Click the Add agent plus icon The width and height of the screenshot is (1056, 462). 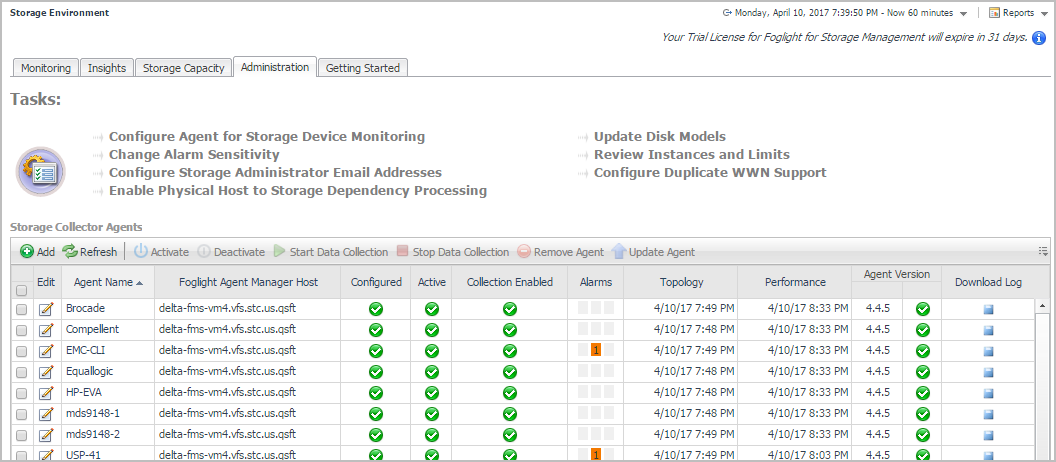coord(27,252)
